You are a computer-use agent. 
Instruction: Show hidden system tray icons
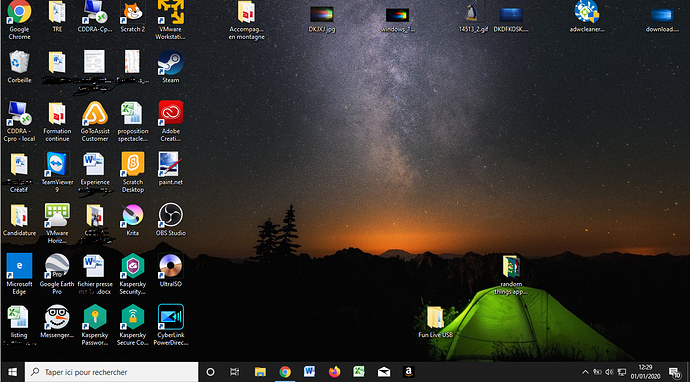[585, 372]
